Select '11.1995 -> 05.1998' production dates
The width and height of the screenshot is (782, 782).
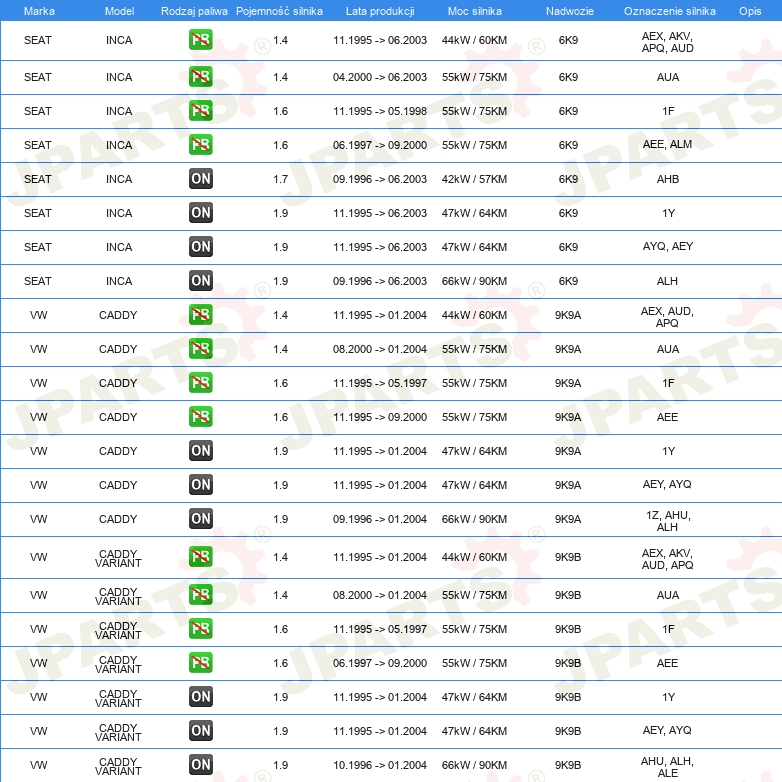pos(380,111)
